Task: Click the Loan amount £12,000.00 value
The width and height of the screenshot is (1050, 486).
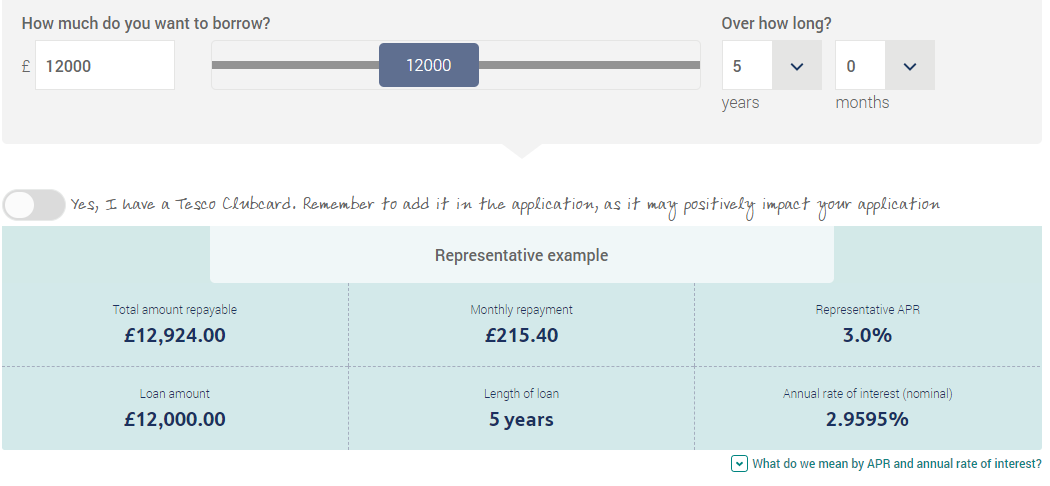Action: pos(175,420)
